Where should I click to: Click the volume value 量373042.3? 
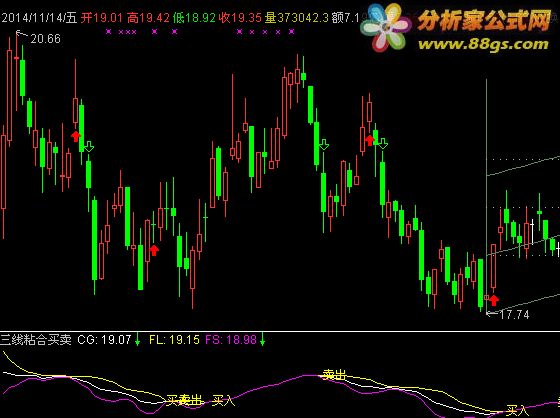(296, 18)
